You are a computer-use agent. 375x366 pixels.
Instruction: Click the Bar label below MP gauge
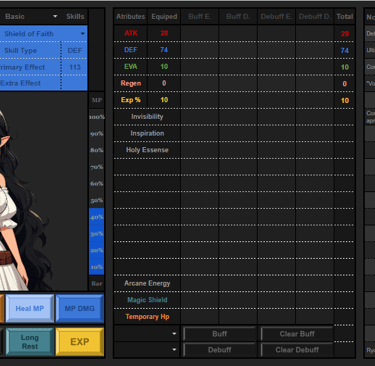point(97,284)
